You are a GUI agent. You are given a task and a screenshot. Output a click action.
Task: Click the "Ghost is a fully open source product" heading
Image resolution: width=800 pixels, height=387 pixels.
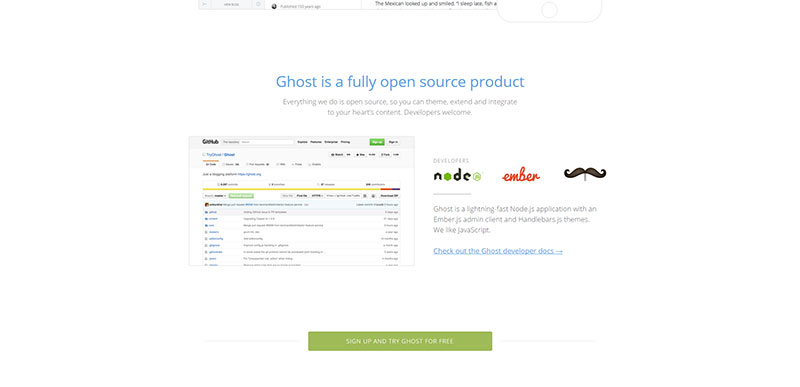400,82
